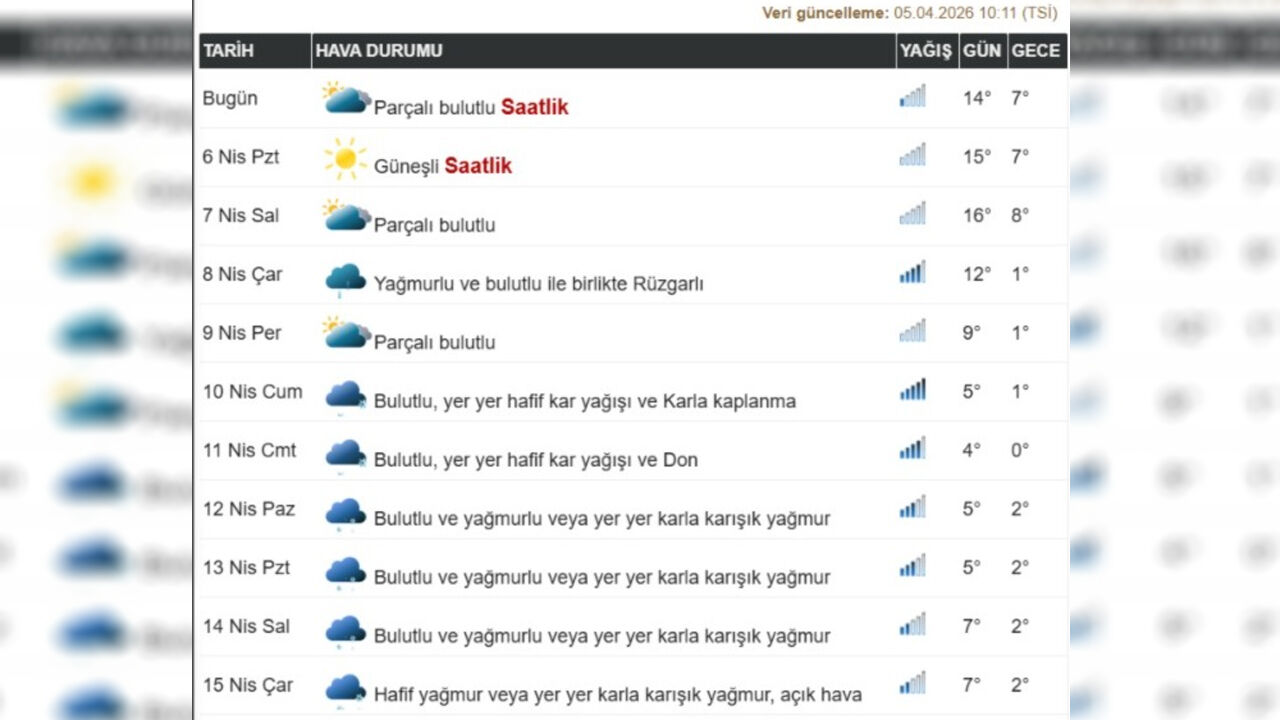Select the partly cloudy icon for Bugün
Viewport: 1280px width, 720px height.
point(344,98)
